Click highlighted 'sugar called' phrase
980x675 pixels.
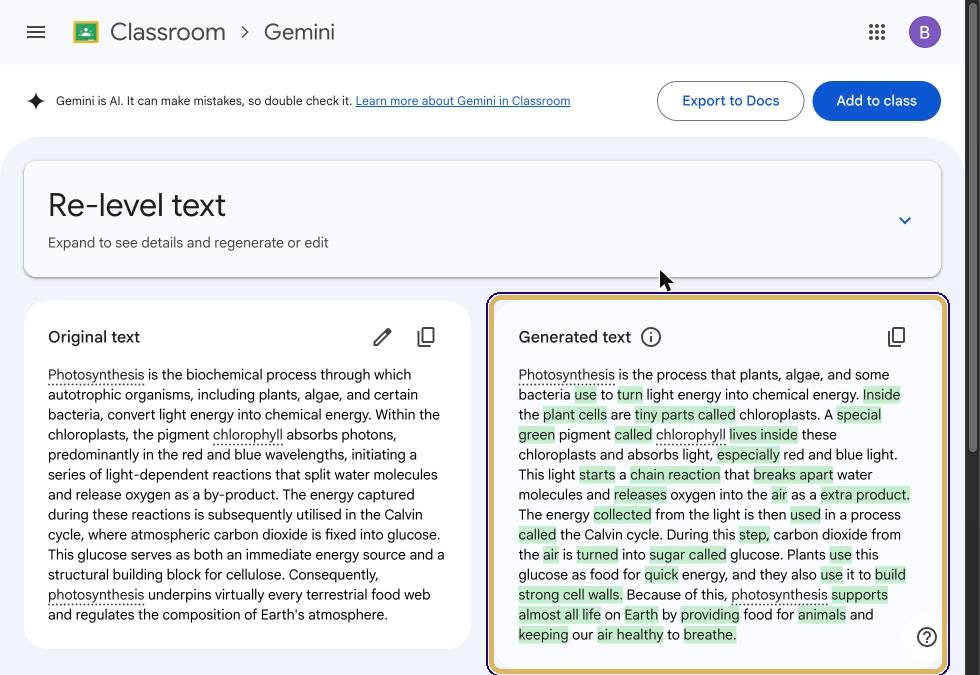pyautogui.click(x=688, y=554)
